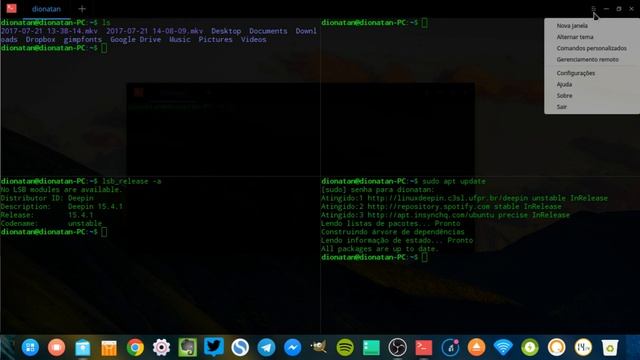This screenshot has height=360, width=640.
Task: Open the gear settings icon in the dock
Action: (x=161, y=348)
